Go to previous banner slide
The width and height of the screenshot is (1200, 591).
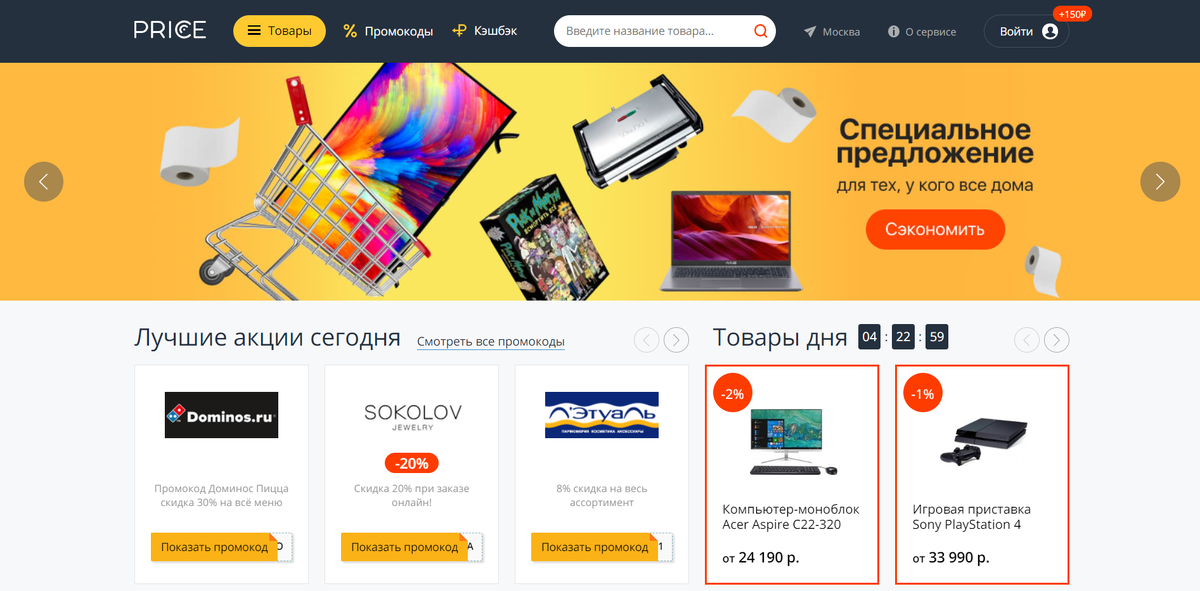pyautogui.click(x=43, y=181)
